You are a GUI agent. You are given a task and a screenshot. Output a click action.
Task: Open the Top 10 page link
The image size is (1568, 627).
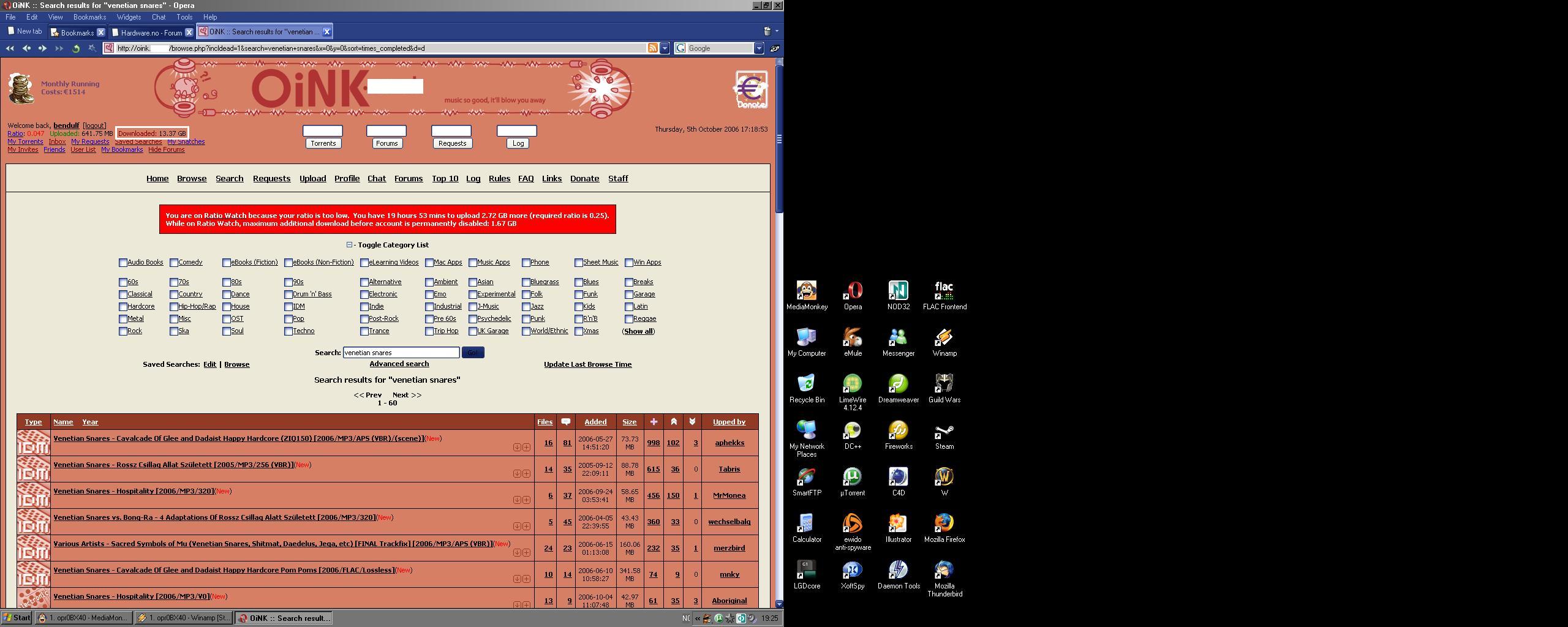click(x=445, y=179)
